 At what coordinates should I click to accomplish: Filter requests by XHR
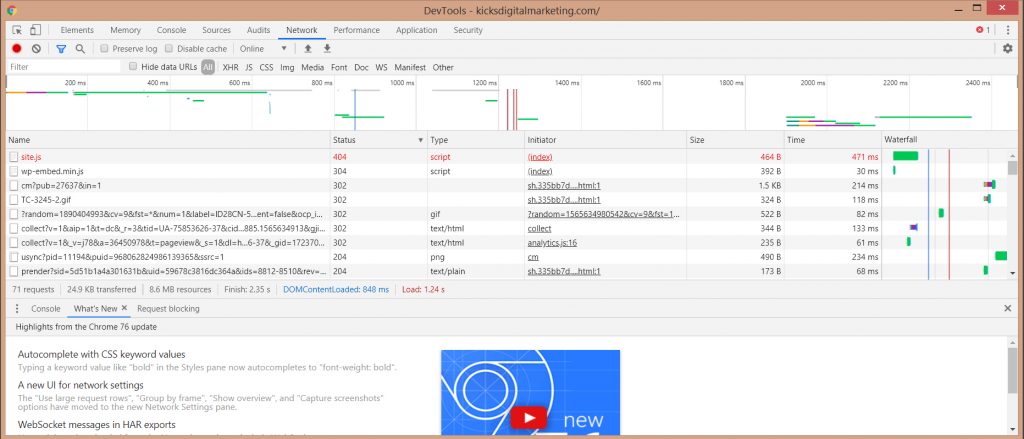pyautogui.click(x=231, y=67)
